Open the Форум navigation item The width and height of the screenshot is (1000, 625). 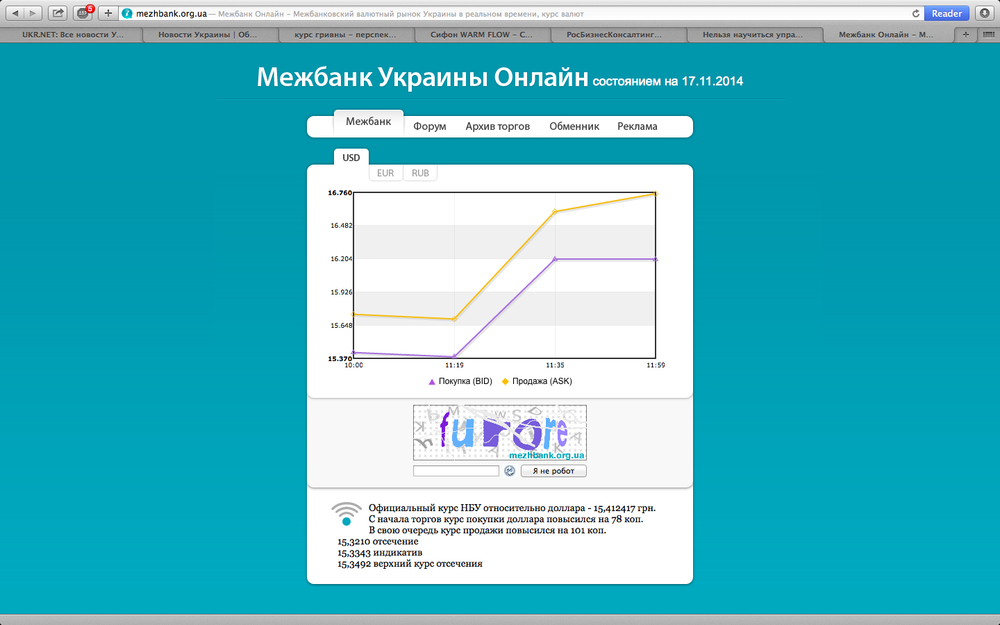click(x=430, y=126)
